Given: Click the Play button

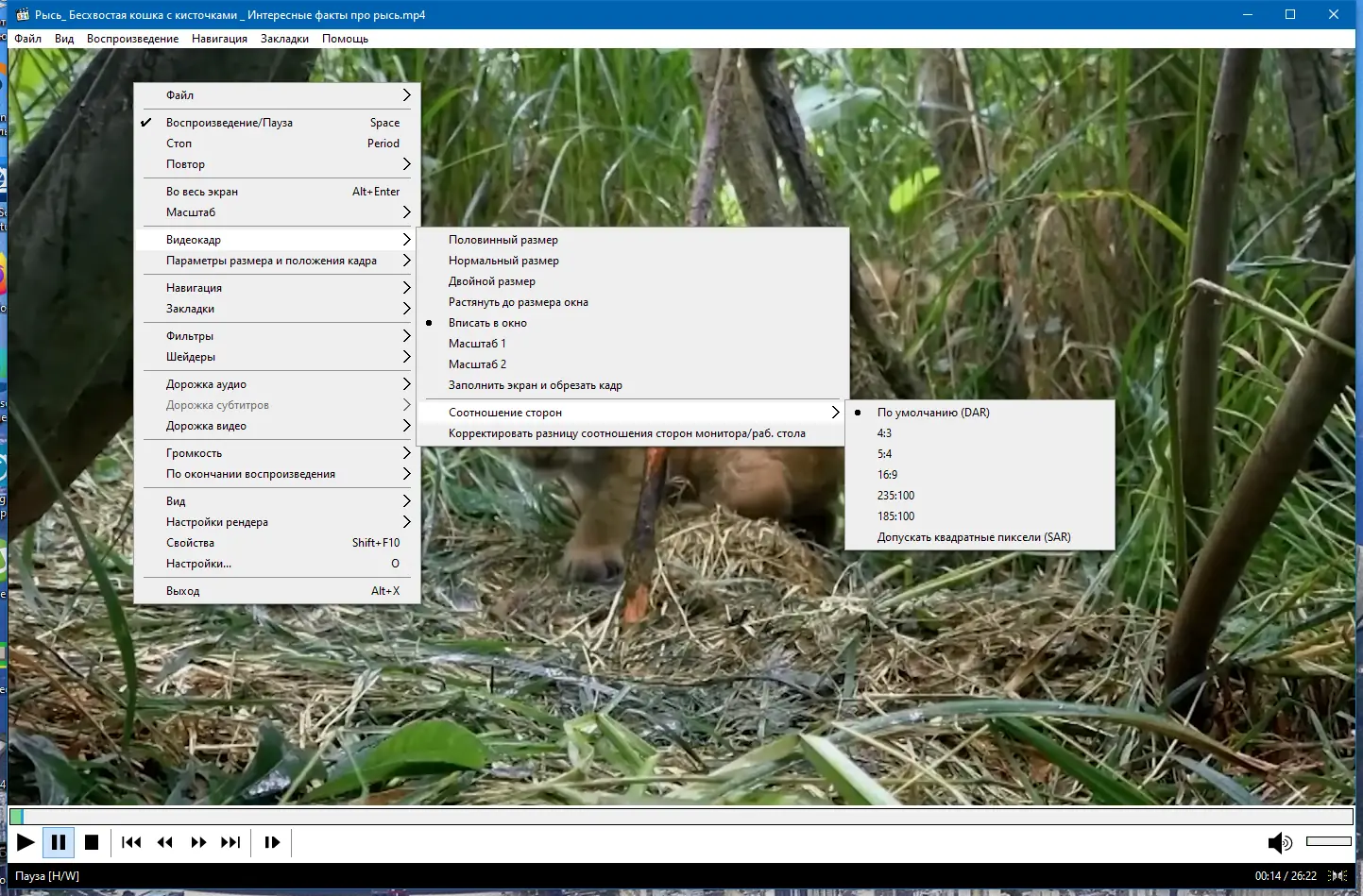Looking at the screenshot, I should click(26, 842).
